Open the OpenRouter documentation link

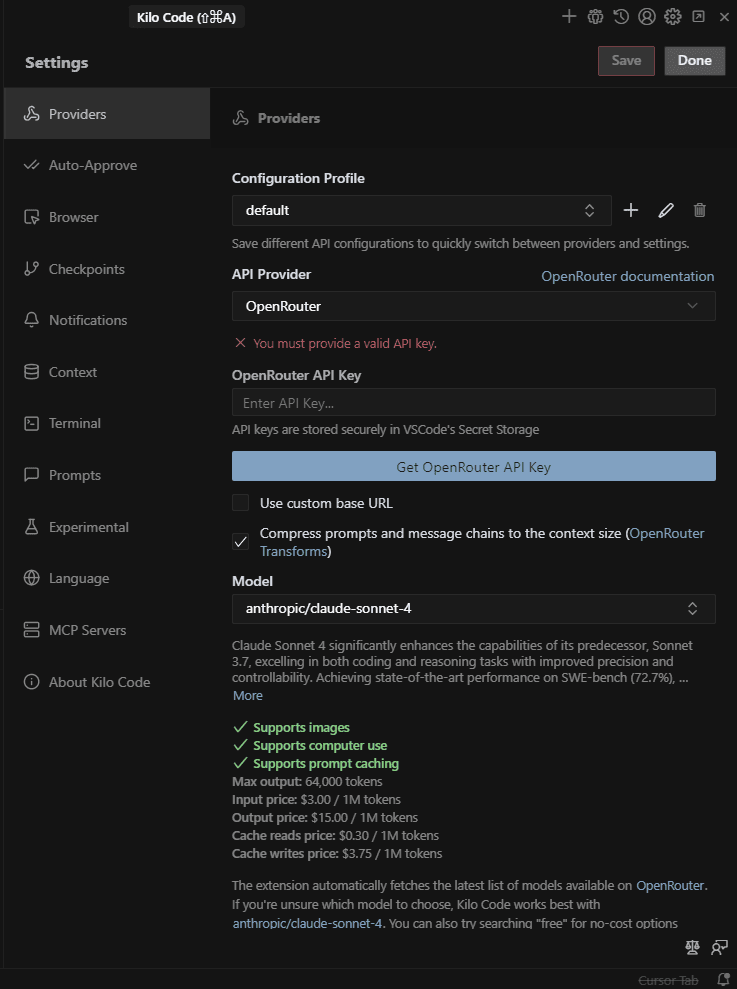click(627, 276)
